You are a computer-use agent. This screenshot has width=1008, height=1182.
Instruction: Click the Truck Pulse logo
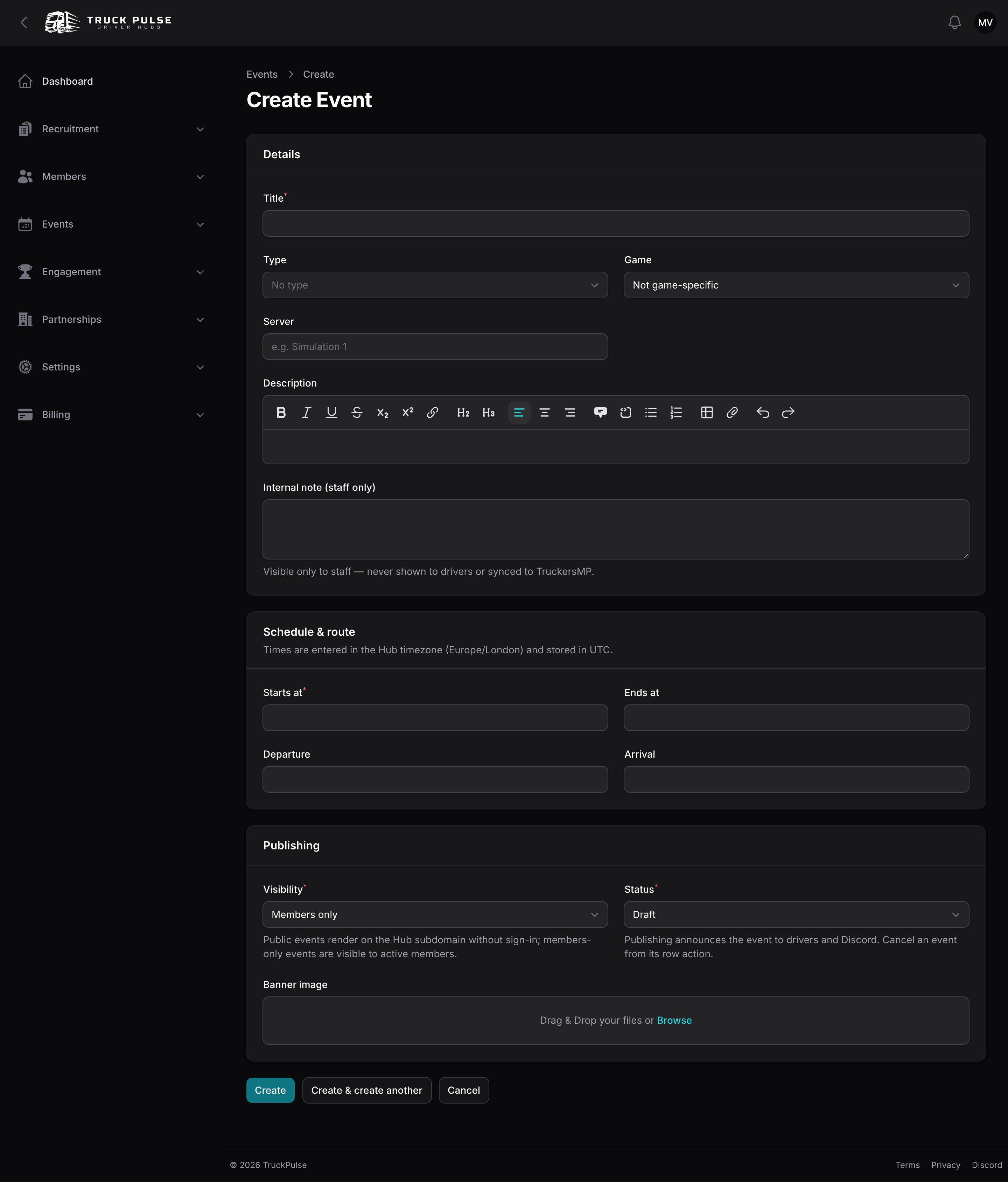tap(108, 22)
